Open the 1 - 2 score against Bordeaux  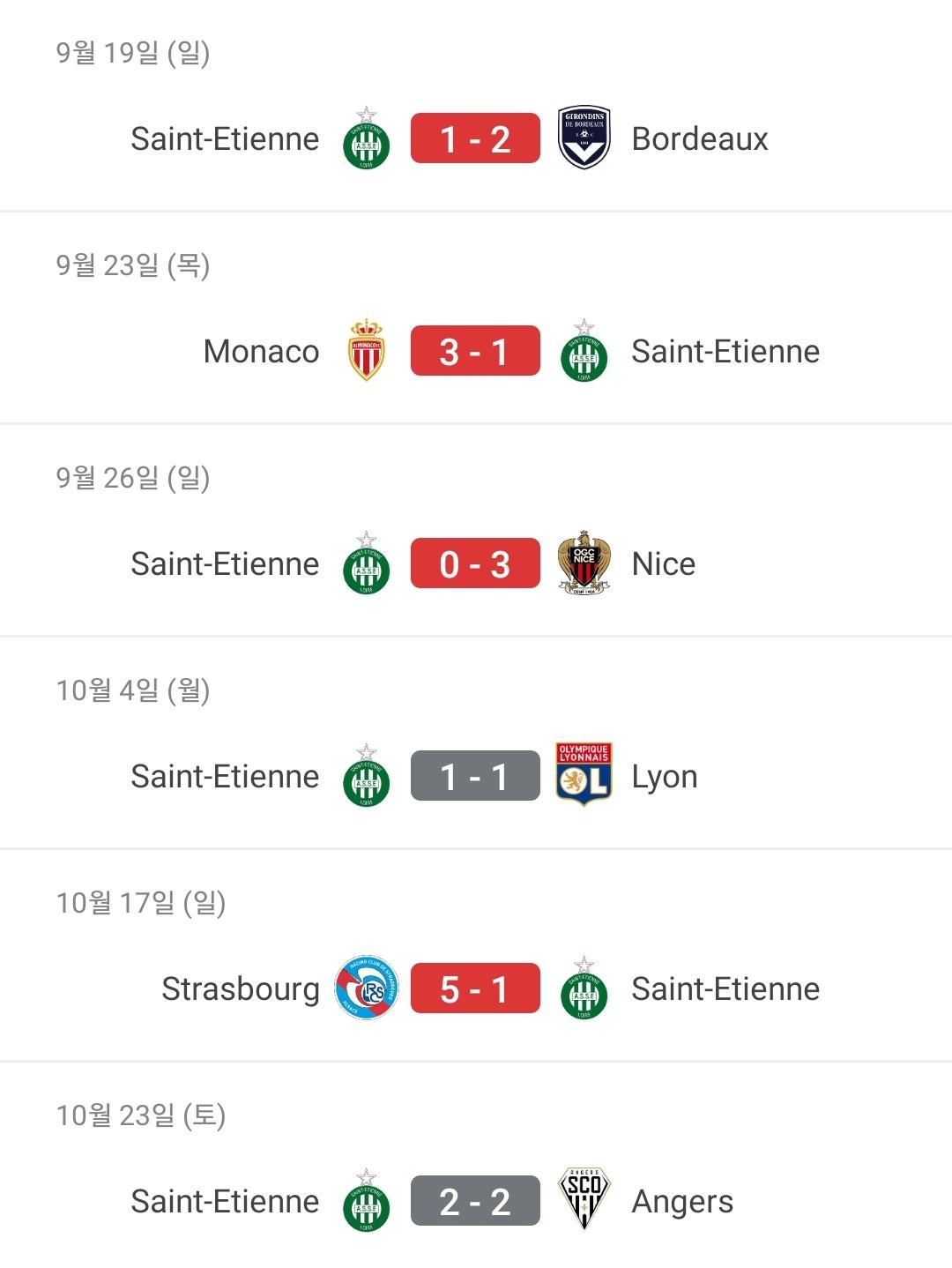[475, 138]
